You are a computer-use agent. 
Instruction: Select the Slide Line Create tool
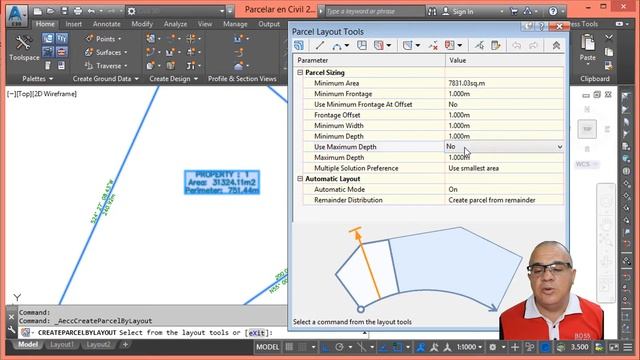click(x=379, y=45)
